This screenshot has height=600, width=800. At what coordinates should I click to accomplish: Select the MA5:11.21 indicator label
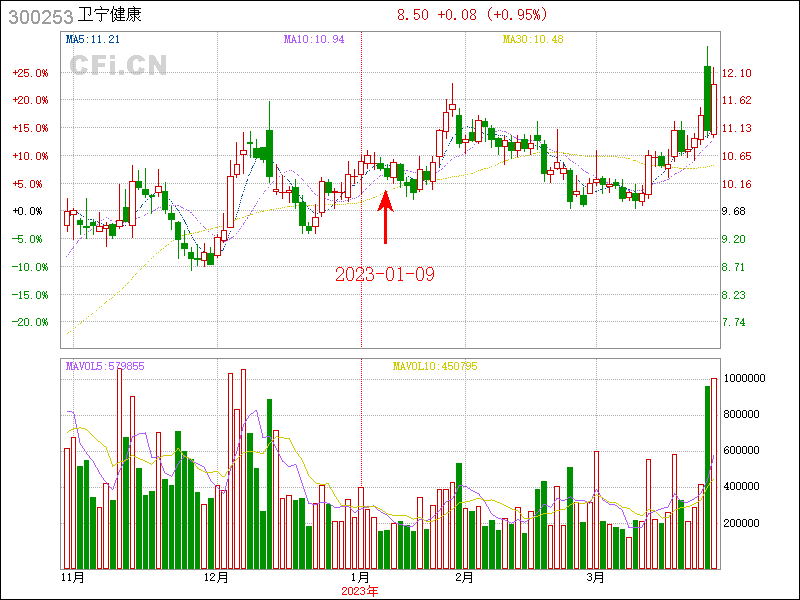coord(93,40)
